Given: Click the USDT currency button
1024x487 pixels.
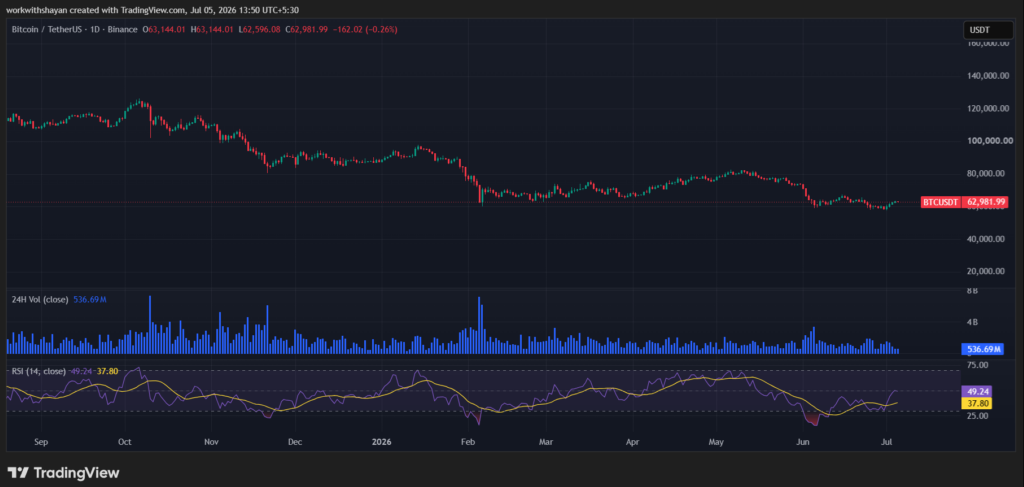Looking at the screenshot, I should [988, 30].
